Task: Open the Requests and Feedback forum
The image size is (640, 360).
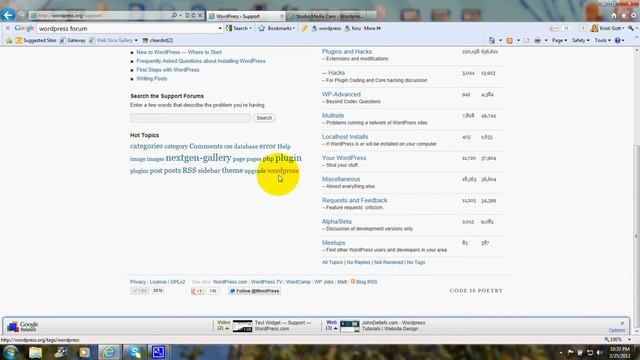Action: click(x=354, y=200)
